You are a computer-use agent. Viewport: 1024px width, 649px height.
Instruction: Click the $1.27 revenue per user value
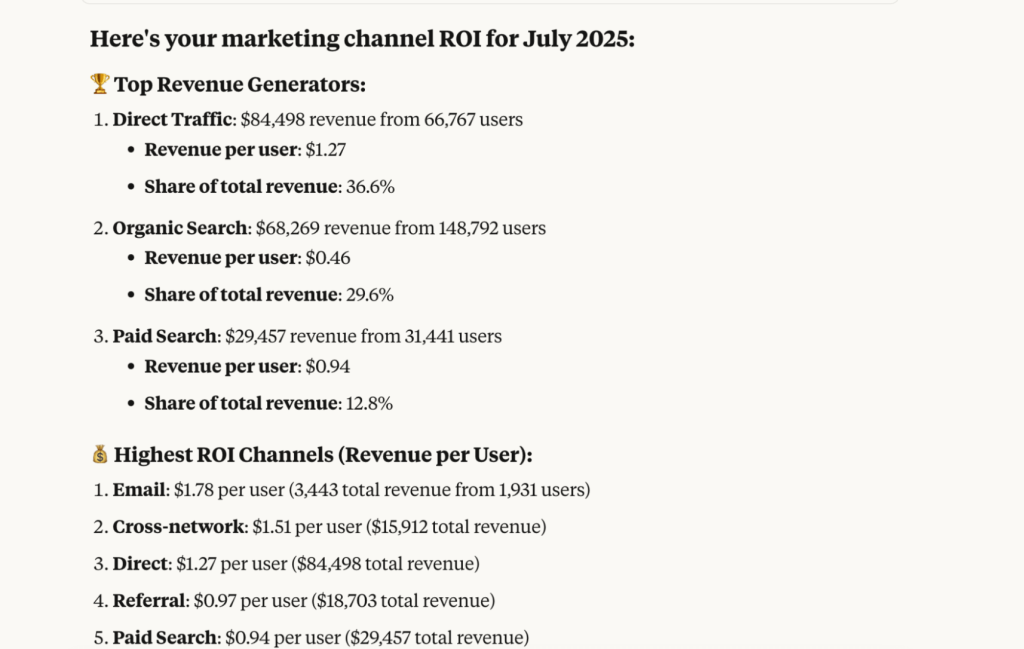click(x=326, y=150)
